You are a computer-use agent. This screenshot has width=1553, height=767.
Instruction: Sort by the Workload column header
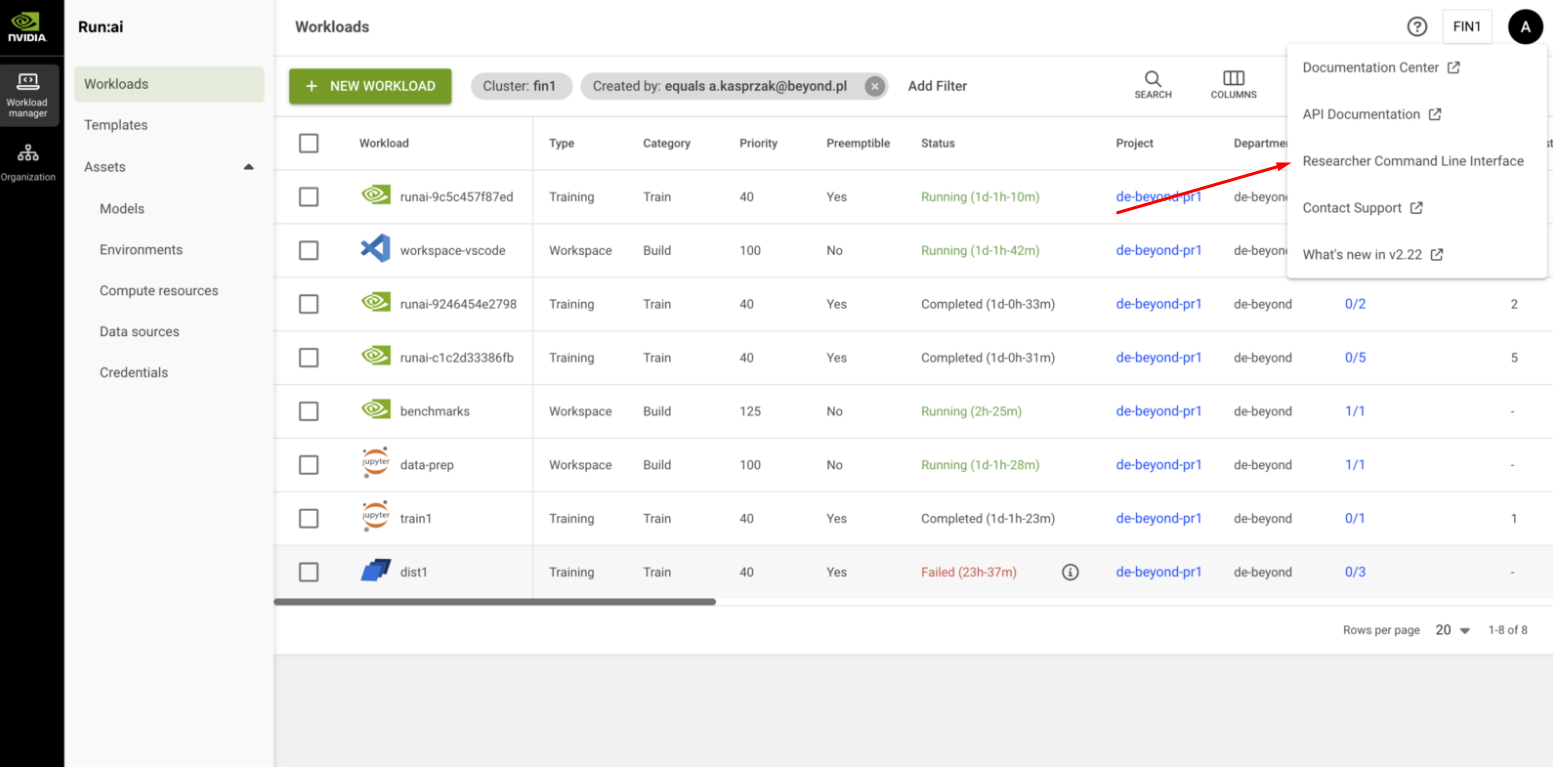coord(384,143)
